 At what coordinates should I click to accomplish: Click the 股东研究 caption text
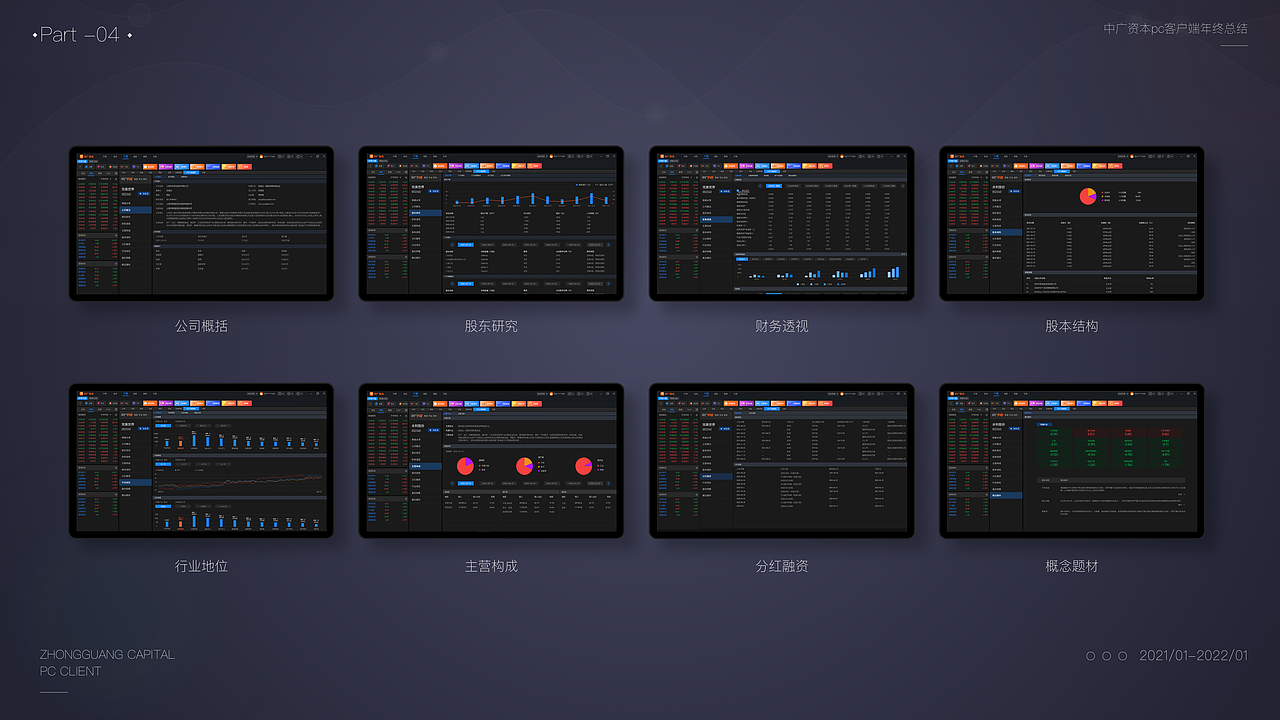[x=491, y=326]
